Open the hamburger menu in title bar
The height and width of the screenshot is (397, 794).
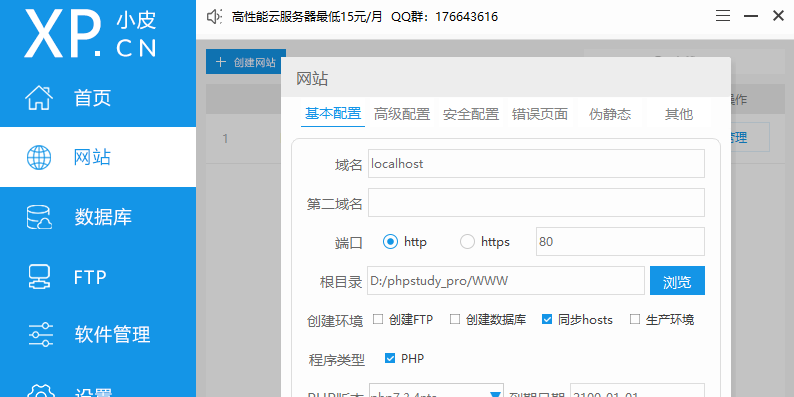click(x=723, y=16)
